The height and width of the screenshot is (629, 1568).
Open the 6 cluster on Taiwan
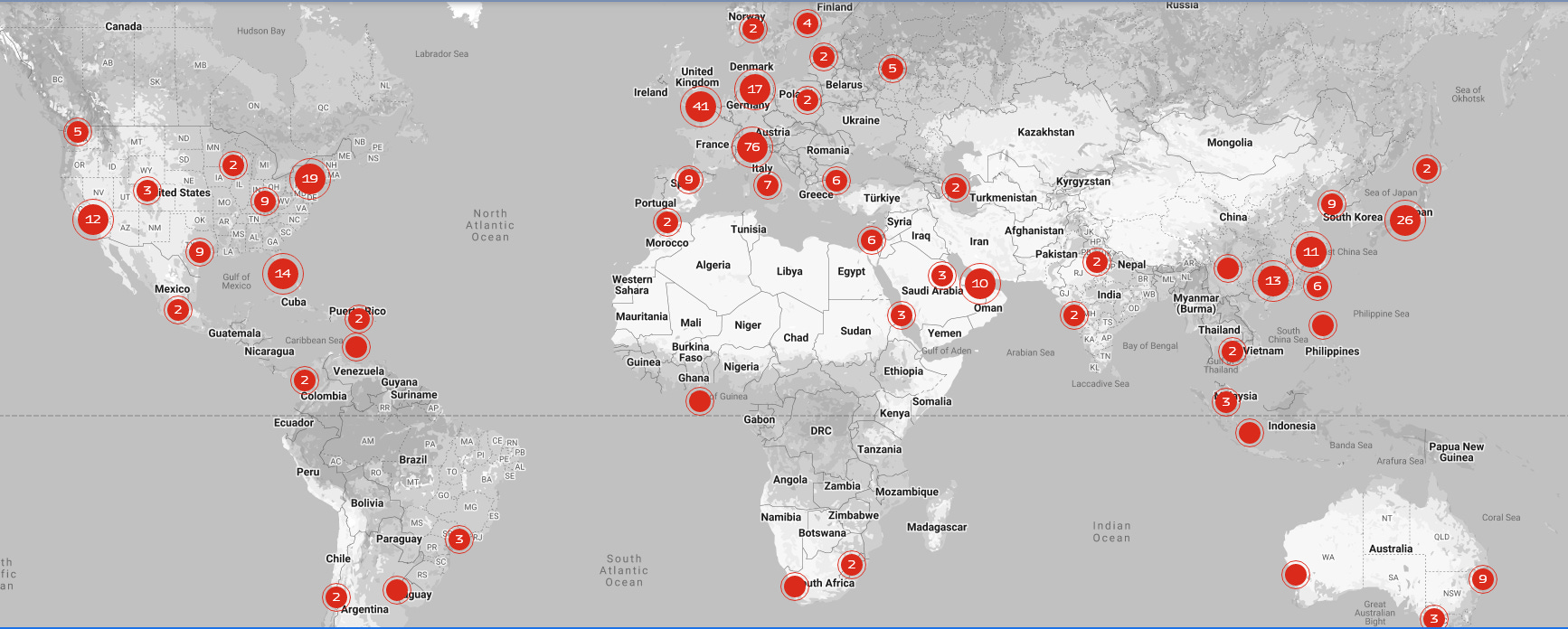[1318, 286]
